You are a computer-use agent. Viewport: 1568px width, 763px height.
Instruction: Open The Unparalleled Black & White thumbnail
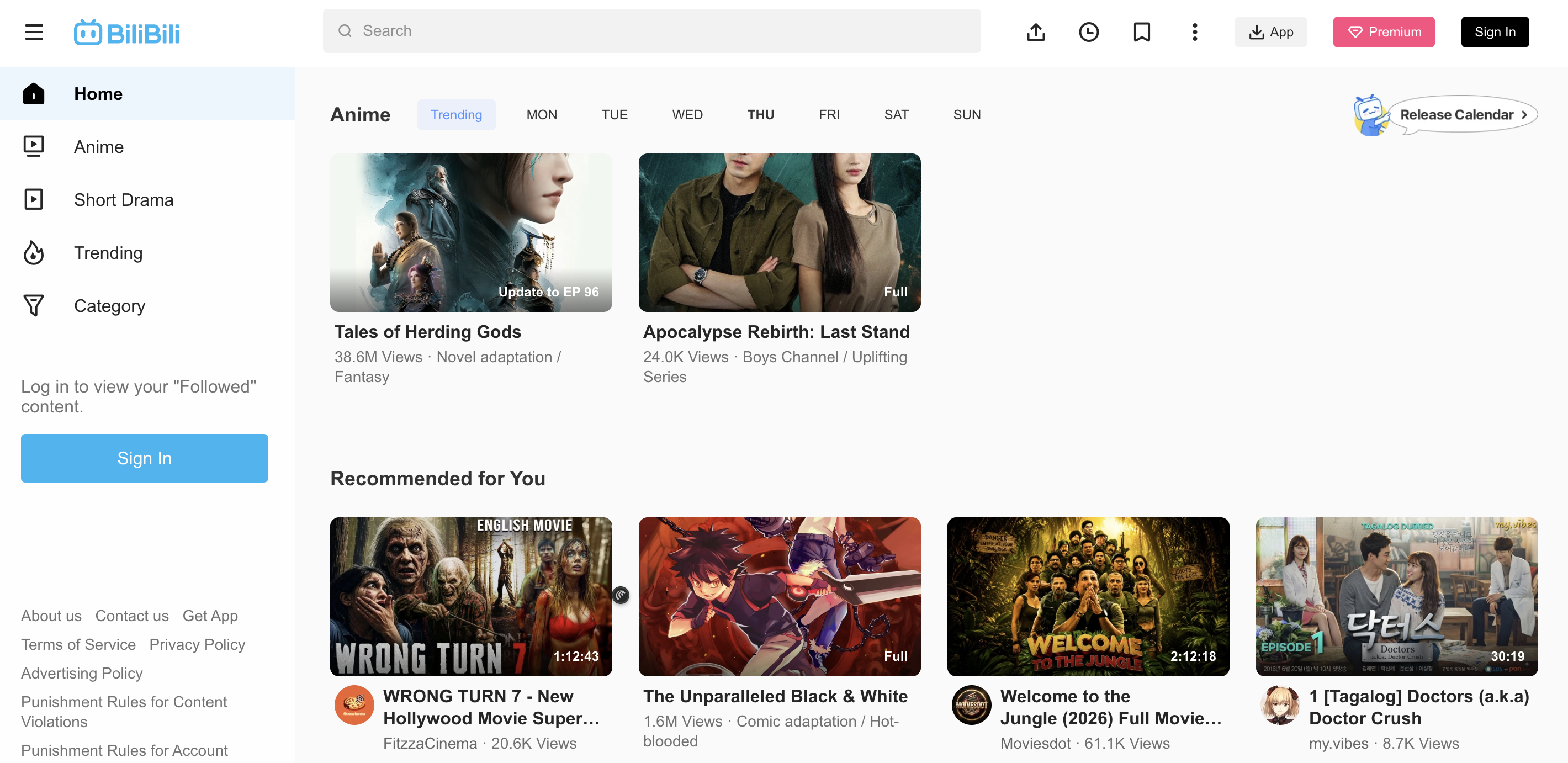(x=779, y=596)
